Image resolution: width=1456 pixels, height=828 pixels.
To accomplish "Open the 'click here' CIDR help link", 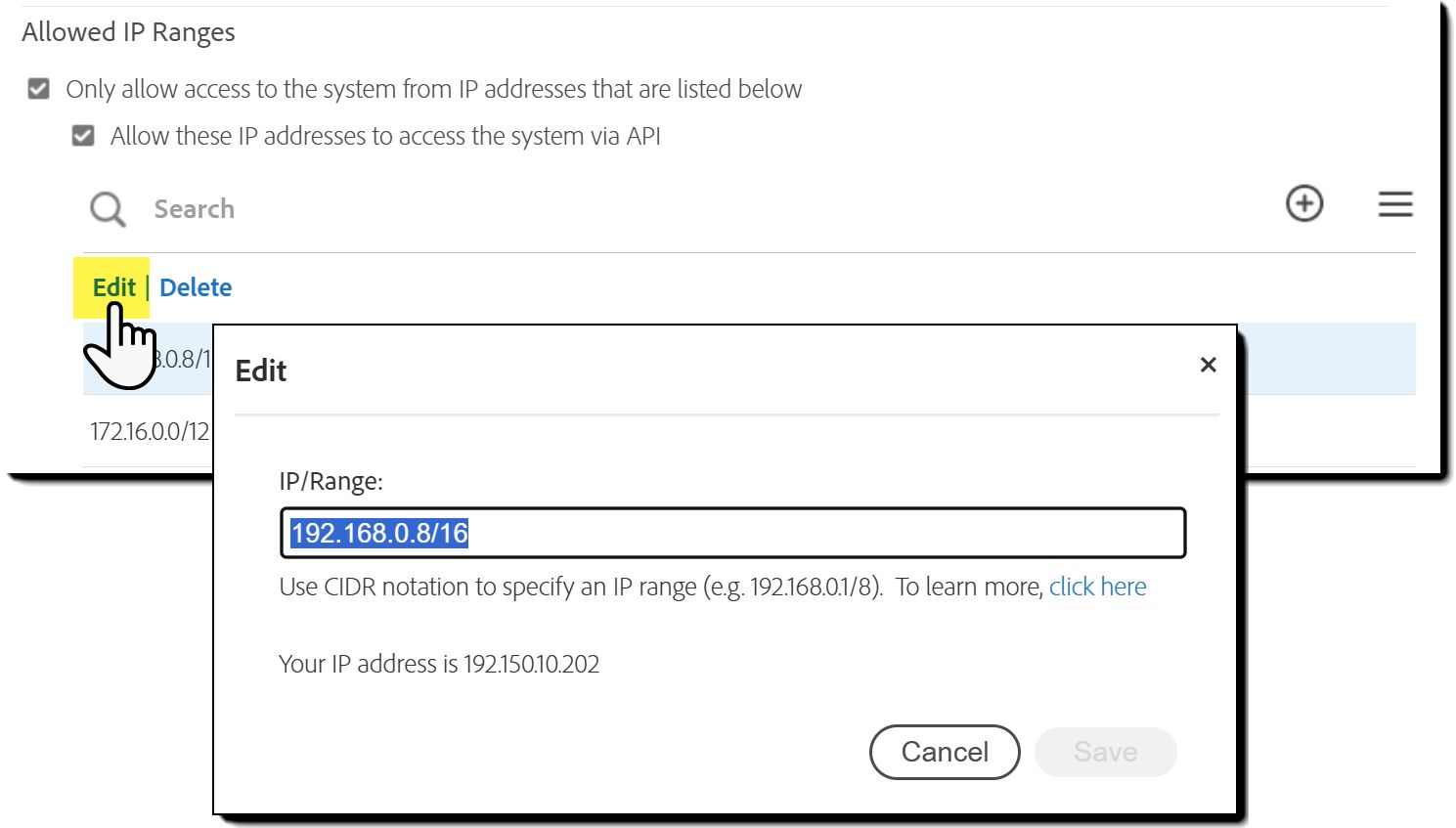I will pos(1097,587).
